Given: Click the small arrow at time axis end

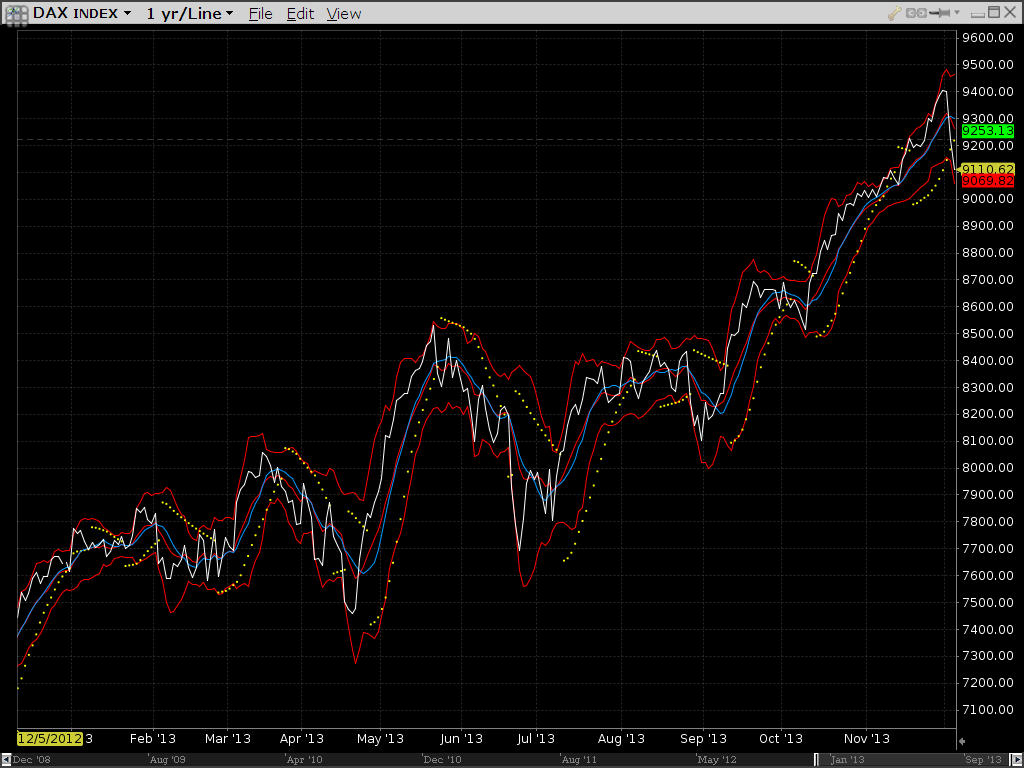Looking at the screenshot, I should pos(961,741).
